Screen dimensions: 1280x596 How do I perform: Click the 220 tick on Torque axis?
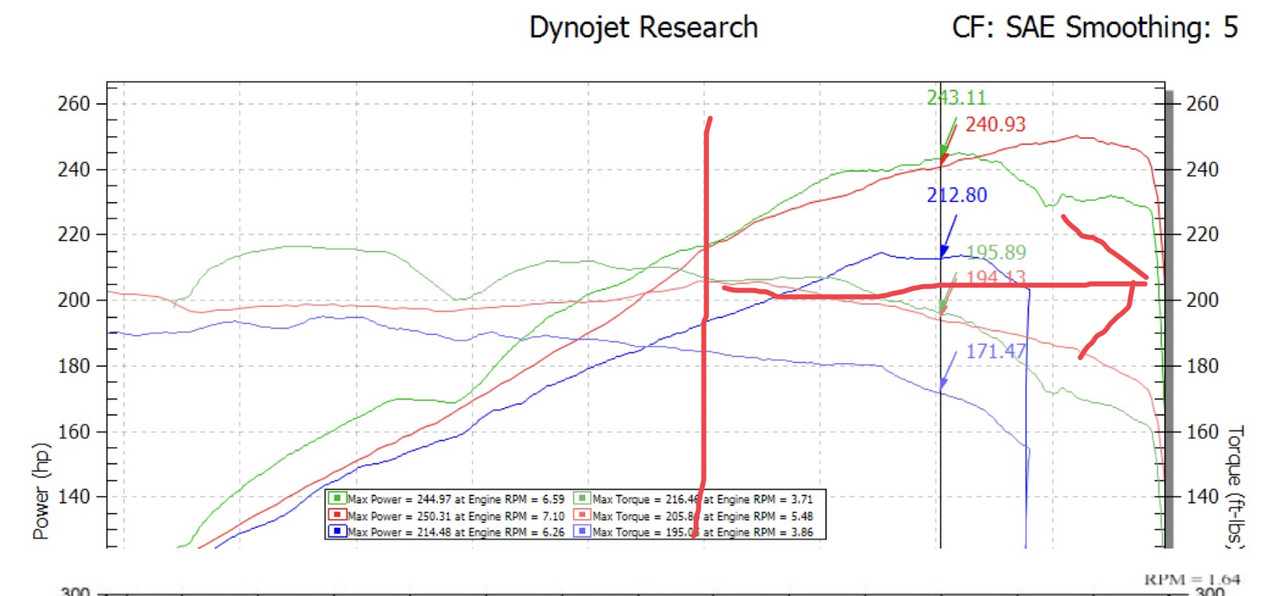point(1201,235)
